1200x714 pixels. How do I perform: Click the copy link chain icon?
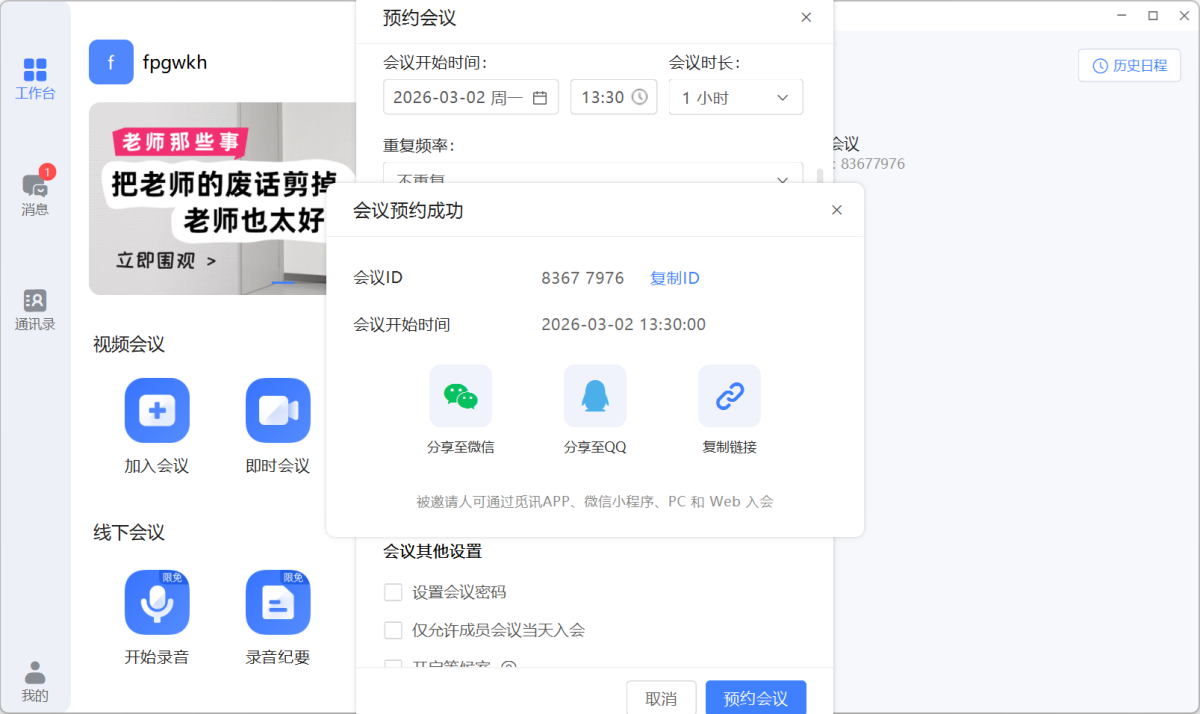[729, 396]
